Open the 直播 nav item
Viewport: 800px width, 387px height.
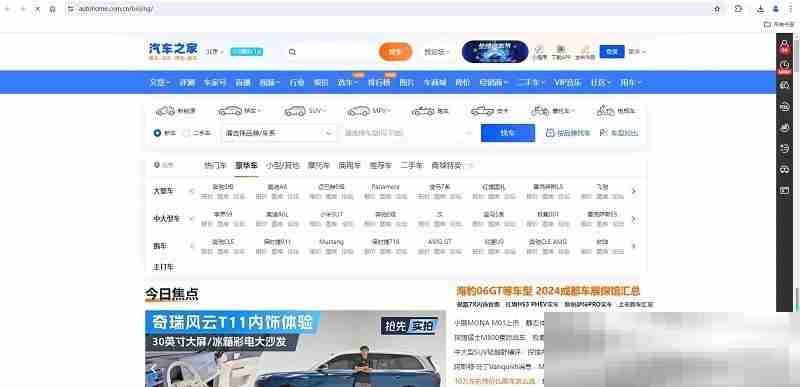tap(243, 83)
